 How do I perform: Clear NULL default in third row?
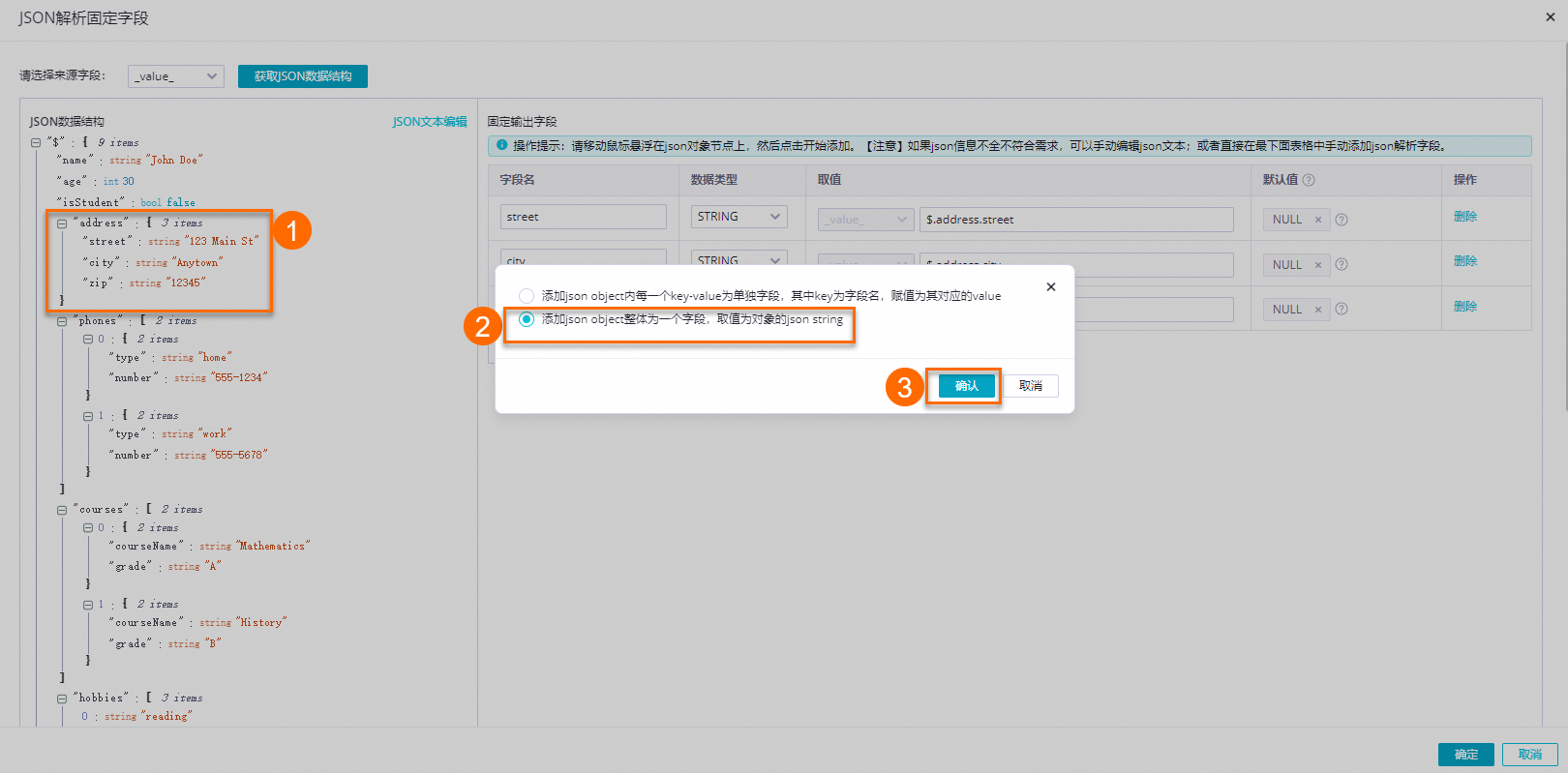click(1317, 310)
